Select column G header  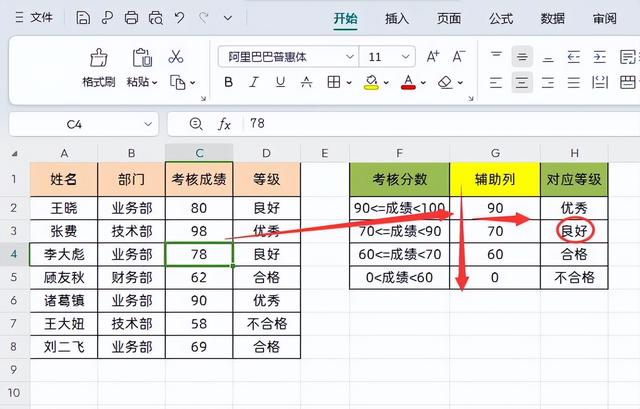pos(495,153)
